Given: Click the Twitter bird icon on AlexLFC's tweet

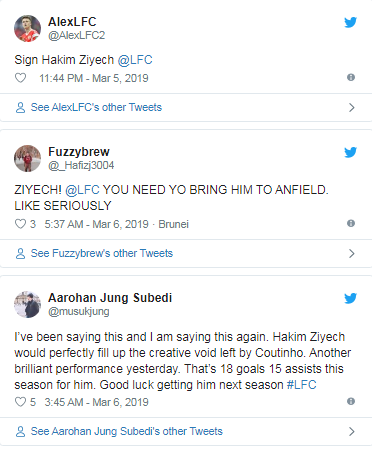Looking at the screenshot, I should 350,22.
